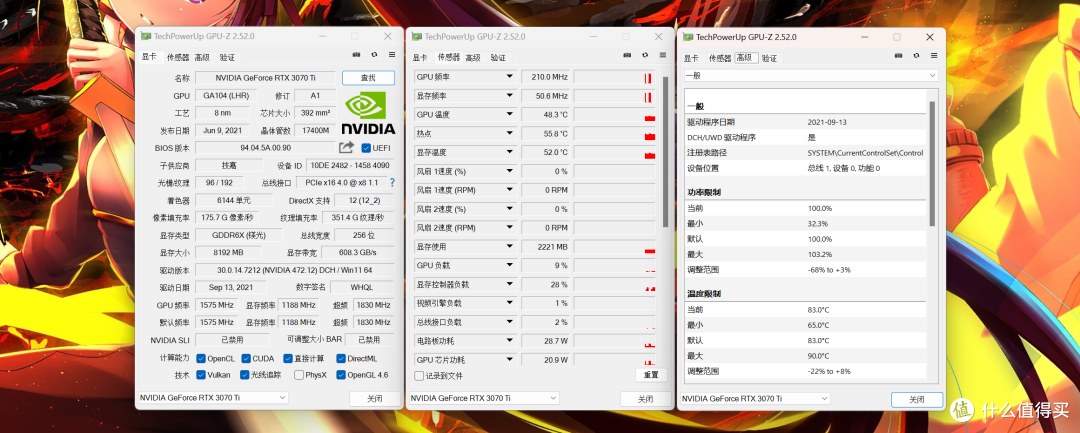1080x433 pixels.
Task: Click the GPU 温度 sensor graph
Action: tap(614, 114)
